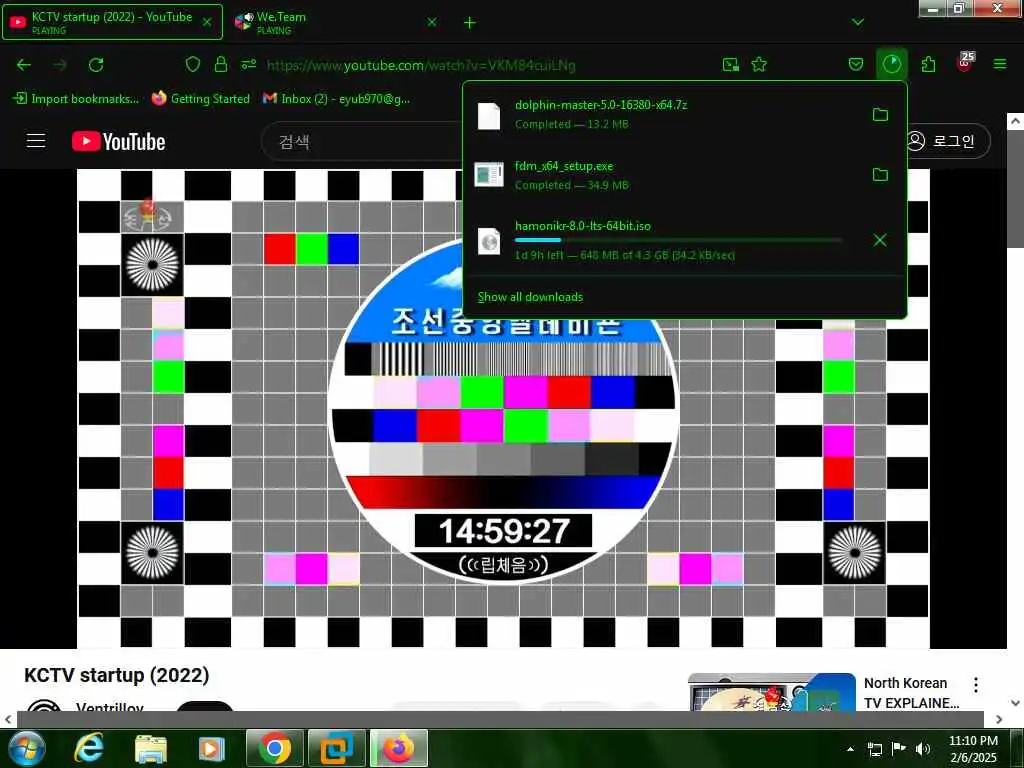Open the extension icon with badge 25
Viewport: 1024px width, 768px height.
965,63
